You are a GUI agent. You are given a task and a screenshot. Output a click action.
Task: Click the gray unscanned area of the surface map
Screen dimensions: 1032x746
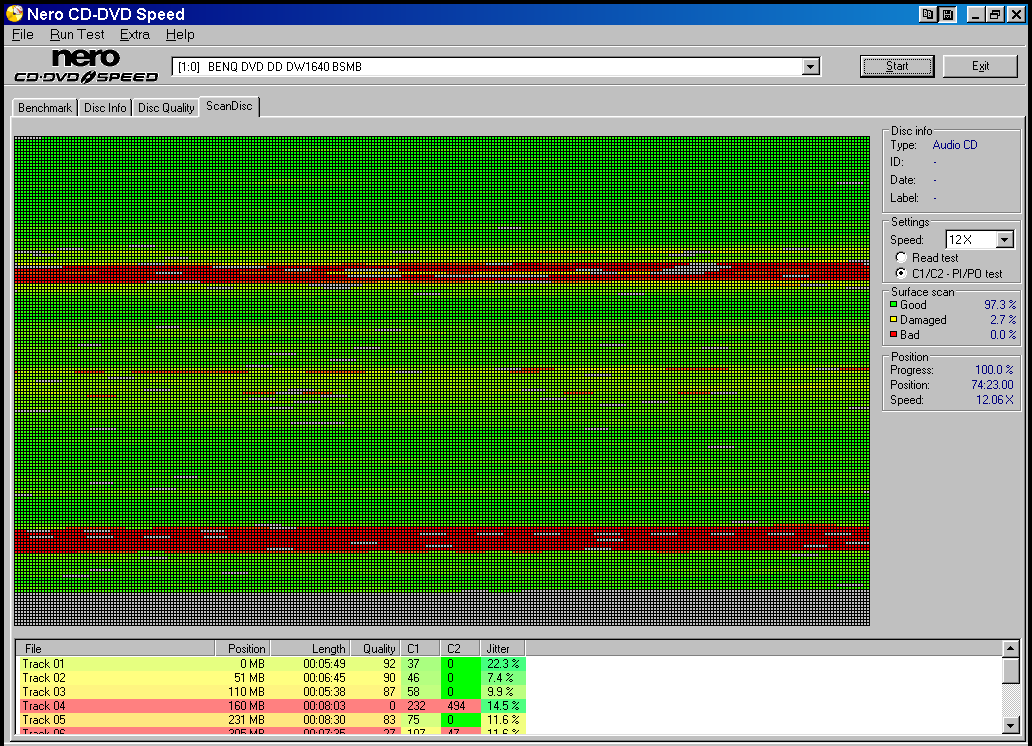click(442, 608)
